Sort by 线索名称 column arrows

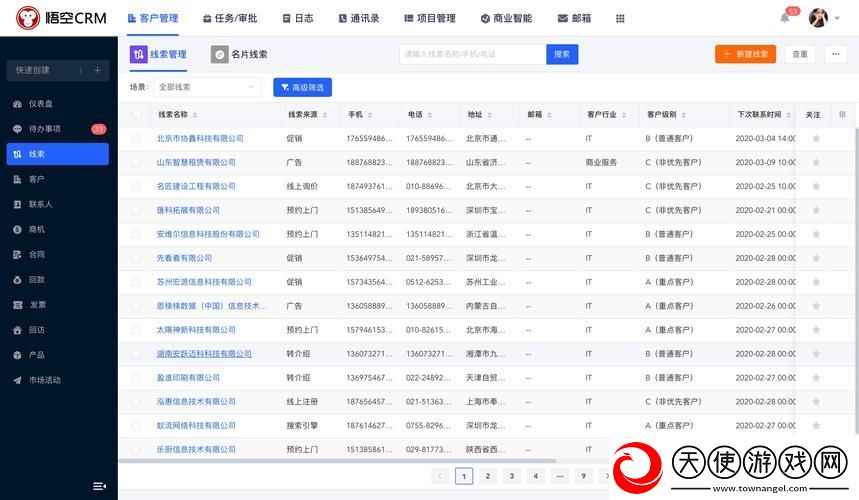[195, 114]
